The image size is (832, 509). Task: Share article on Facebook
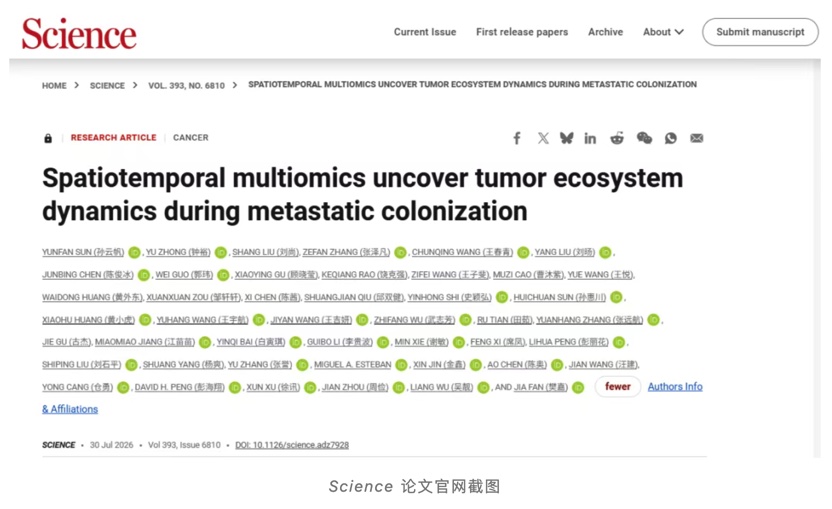coord(517,138)
